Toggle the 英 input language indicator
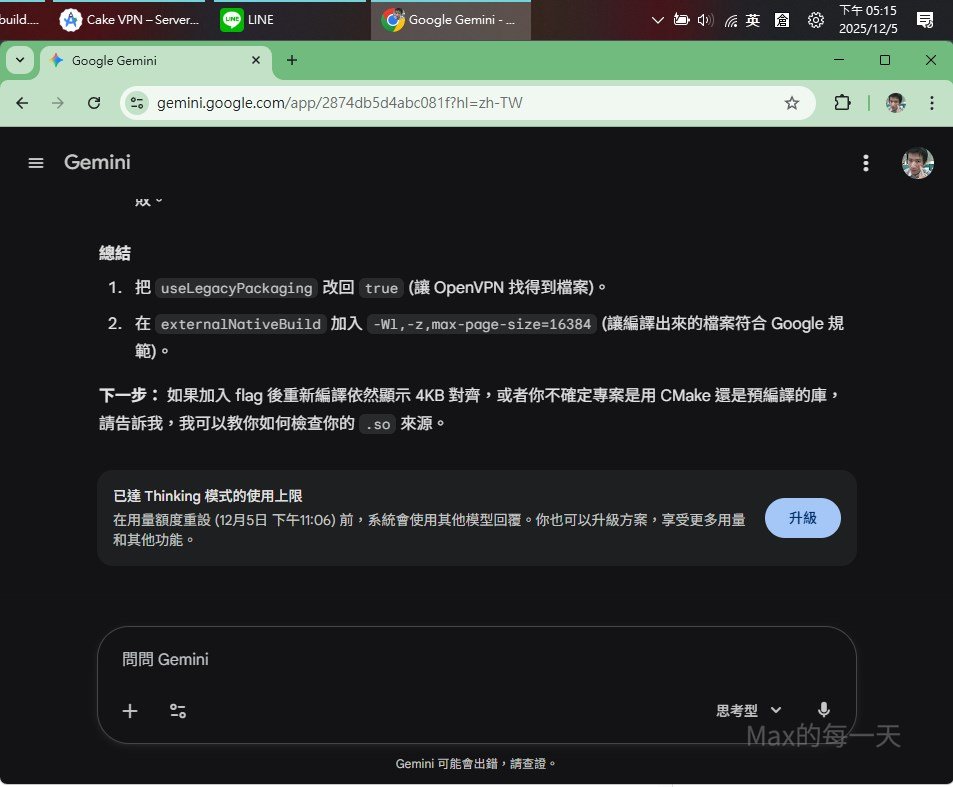Image resolution: width=953 pixels, height=787 pixels. (x=753, y=20)
